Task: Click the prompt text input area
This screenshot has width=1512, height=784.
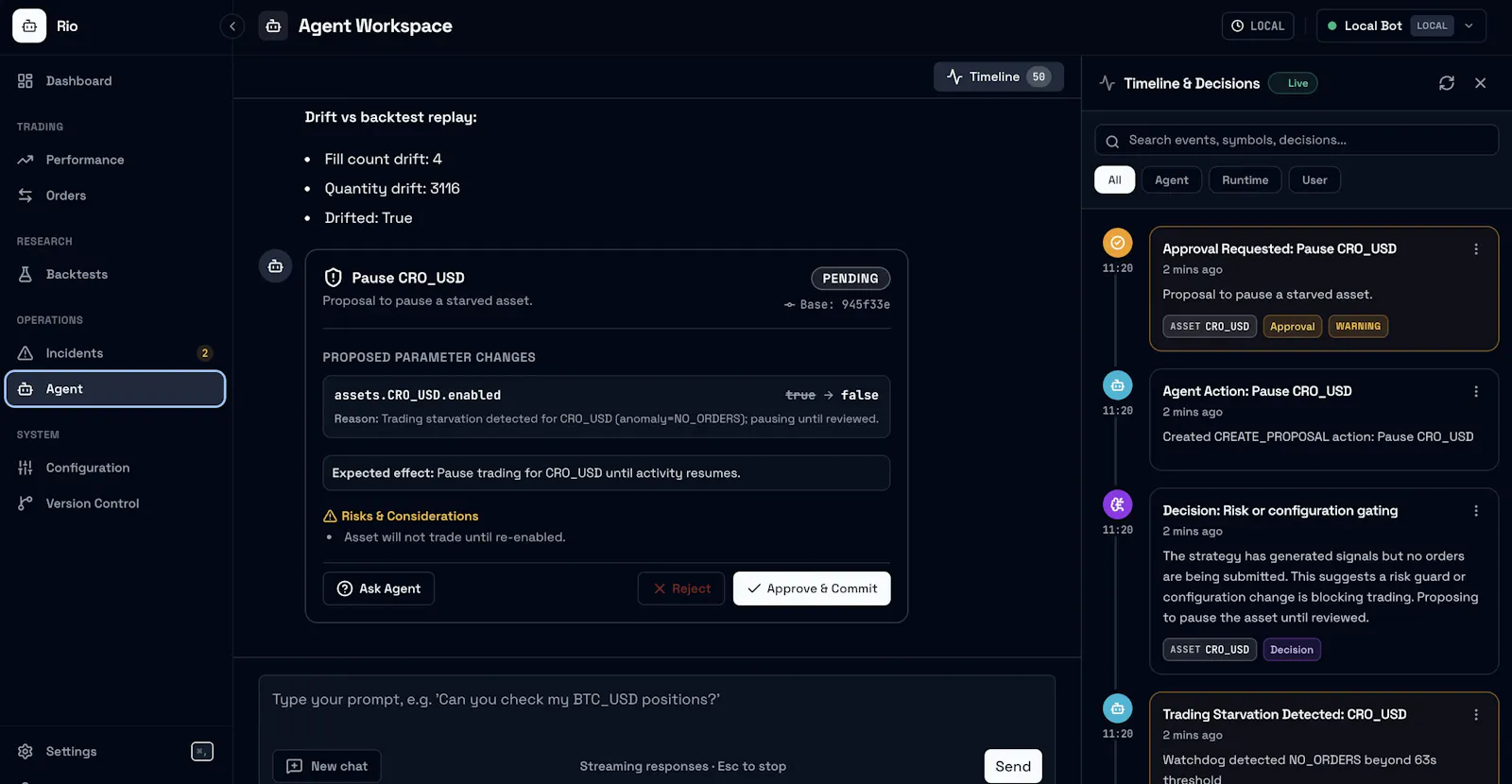Action: [657, 708]
